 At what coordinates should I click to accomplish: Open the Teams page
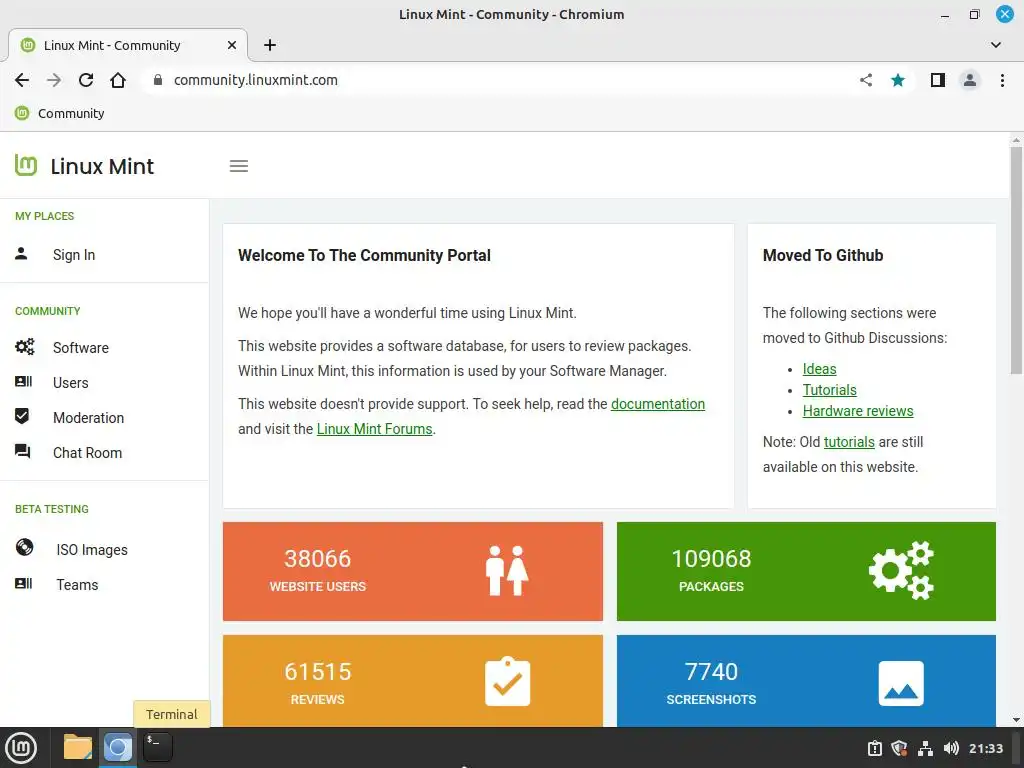(77, 585)
